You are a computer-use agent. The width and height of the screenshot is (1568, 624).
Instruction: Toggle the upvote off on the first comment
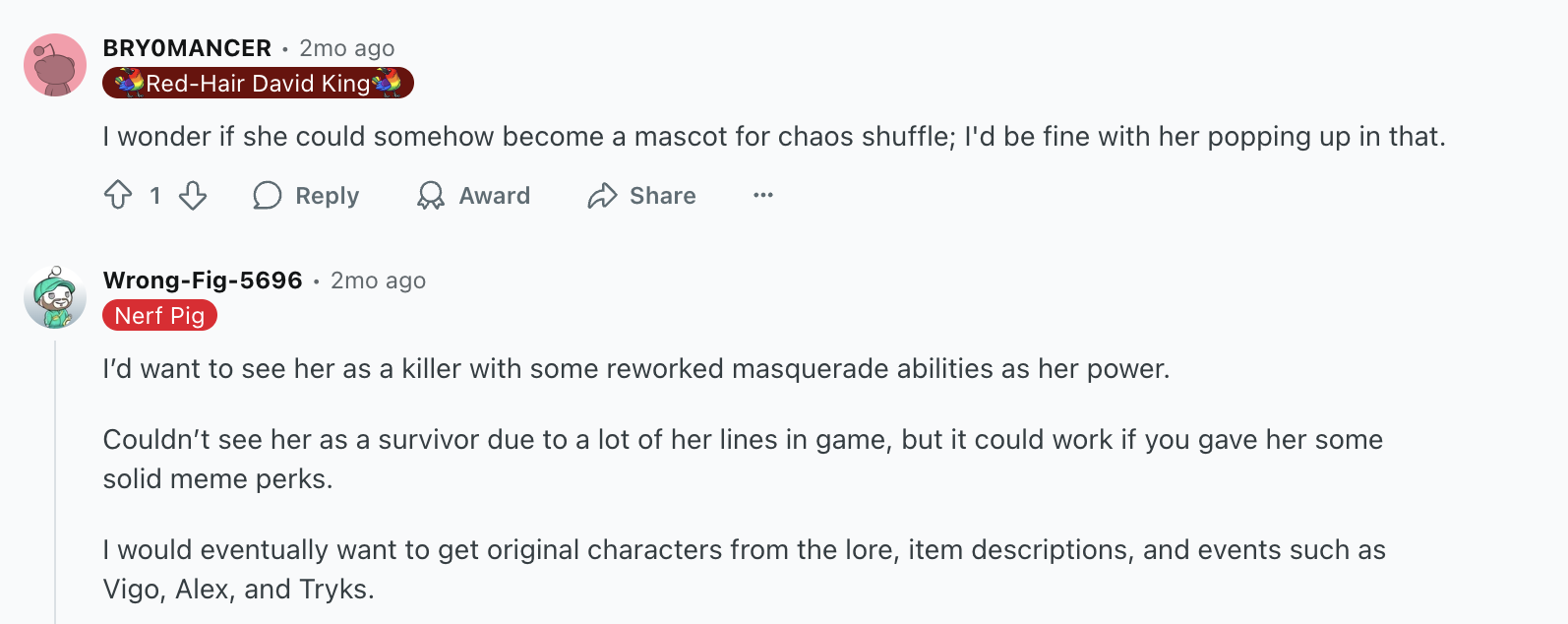pyautogui.click(x=118, y=196)
